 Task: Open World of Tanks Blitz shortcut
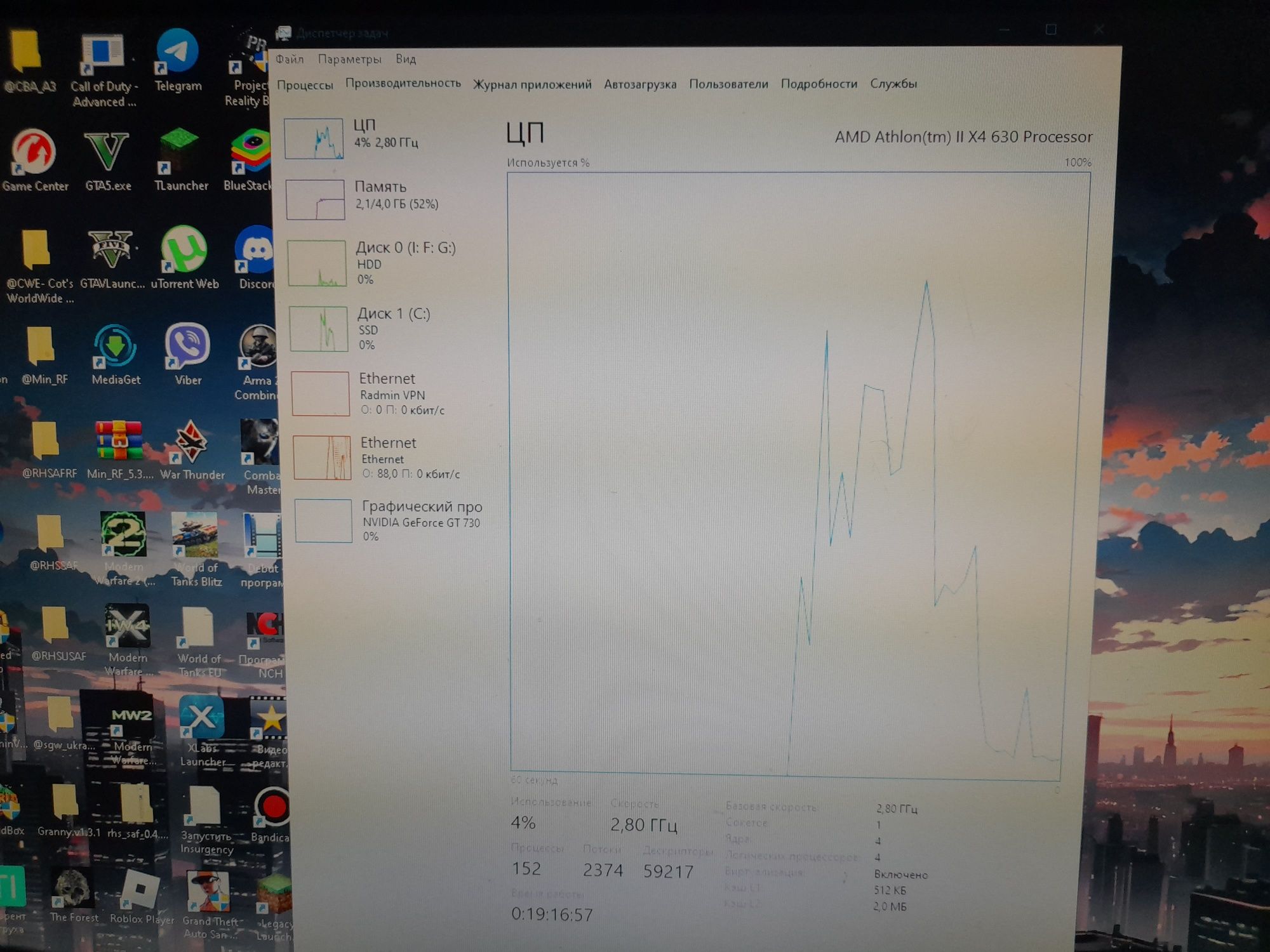coord(196,550)
